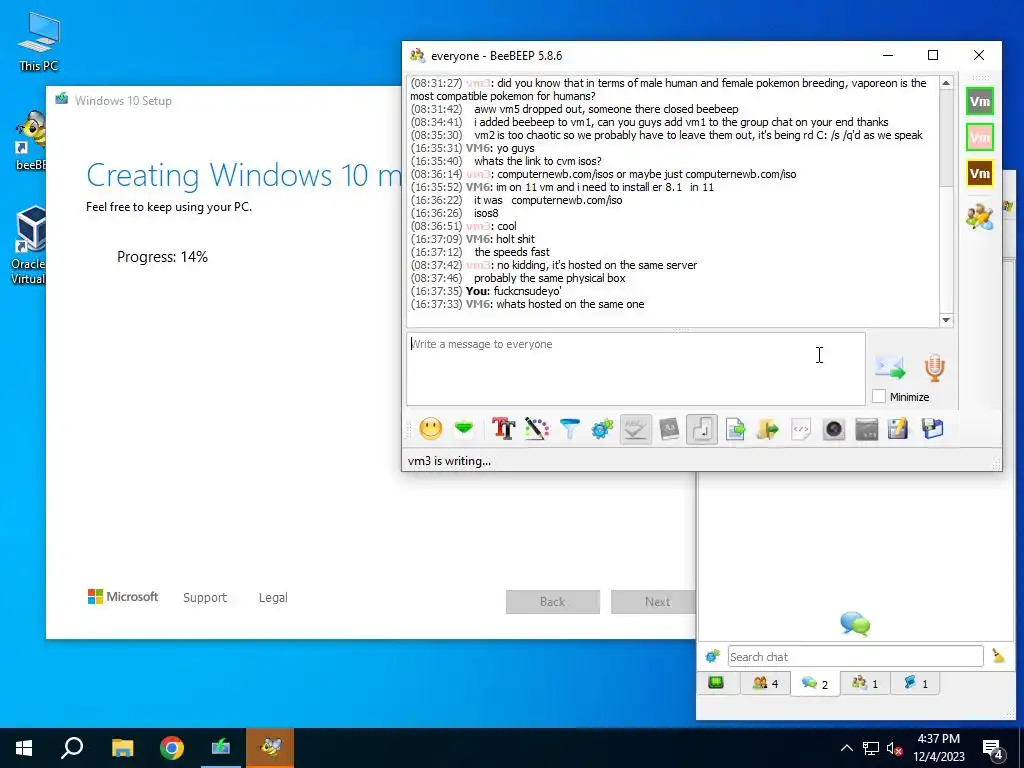Toggle the music note beep sound
The image size is (1024, 768).
click(x=702, y=429)
